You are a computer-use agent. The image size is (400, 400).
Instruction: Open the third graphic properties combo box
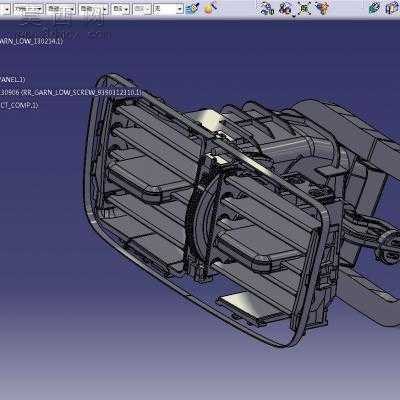click(x=93, y=9)
